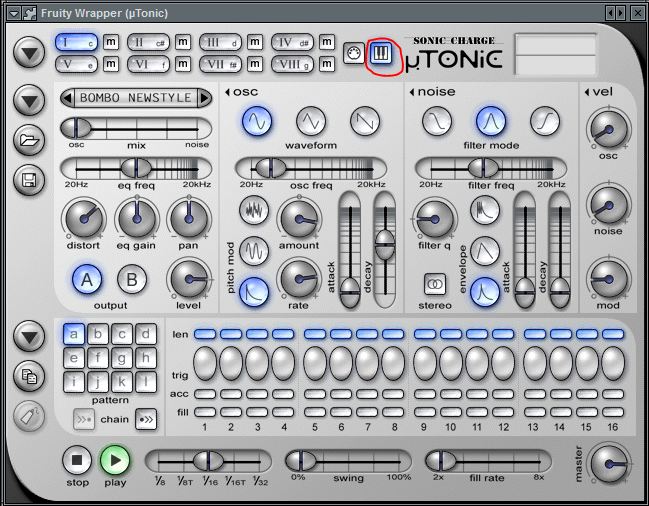Toggle the noise stereo button
The image size is (649, 506).
435,284
